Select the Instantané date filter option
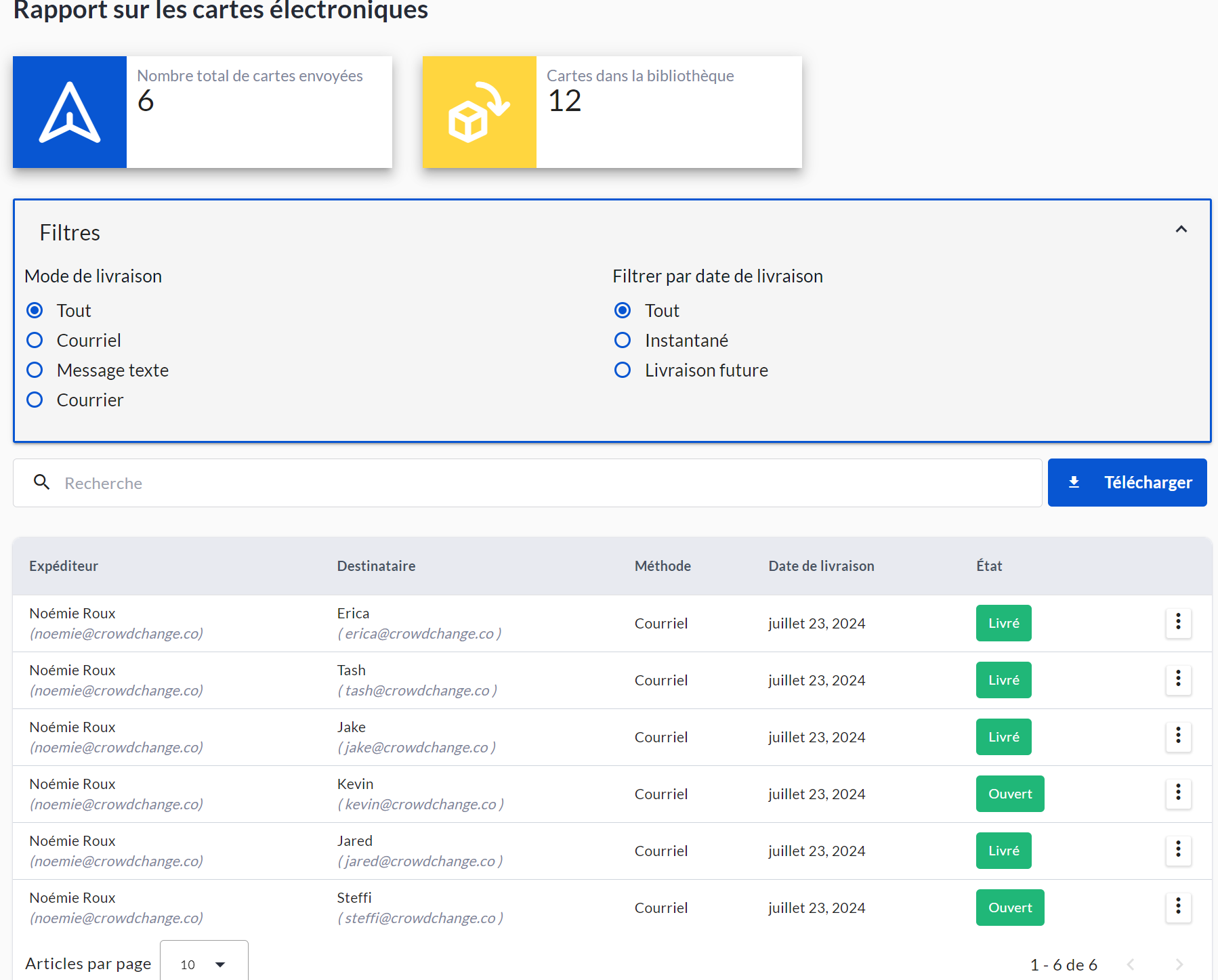Viewport: 1218px width, 980px height. tap(623, 340)
